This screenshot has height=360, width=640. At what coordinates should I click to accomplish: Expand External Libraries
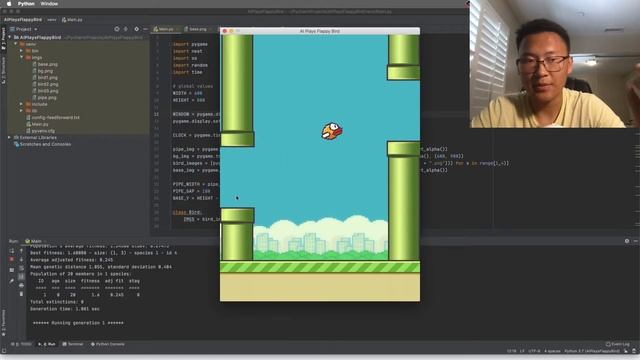10,138
